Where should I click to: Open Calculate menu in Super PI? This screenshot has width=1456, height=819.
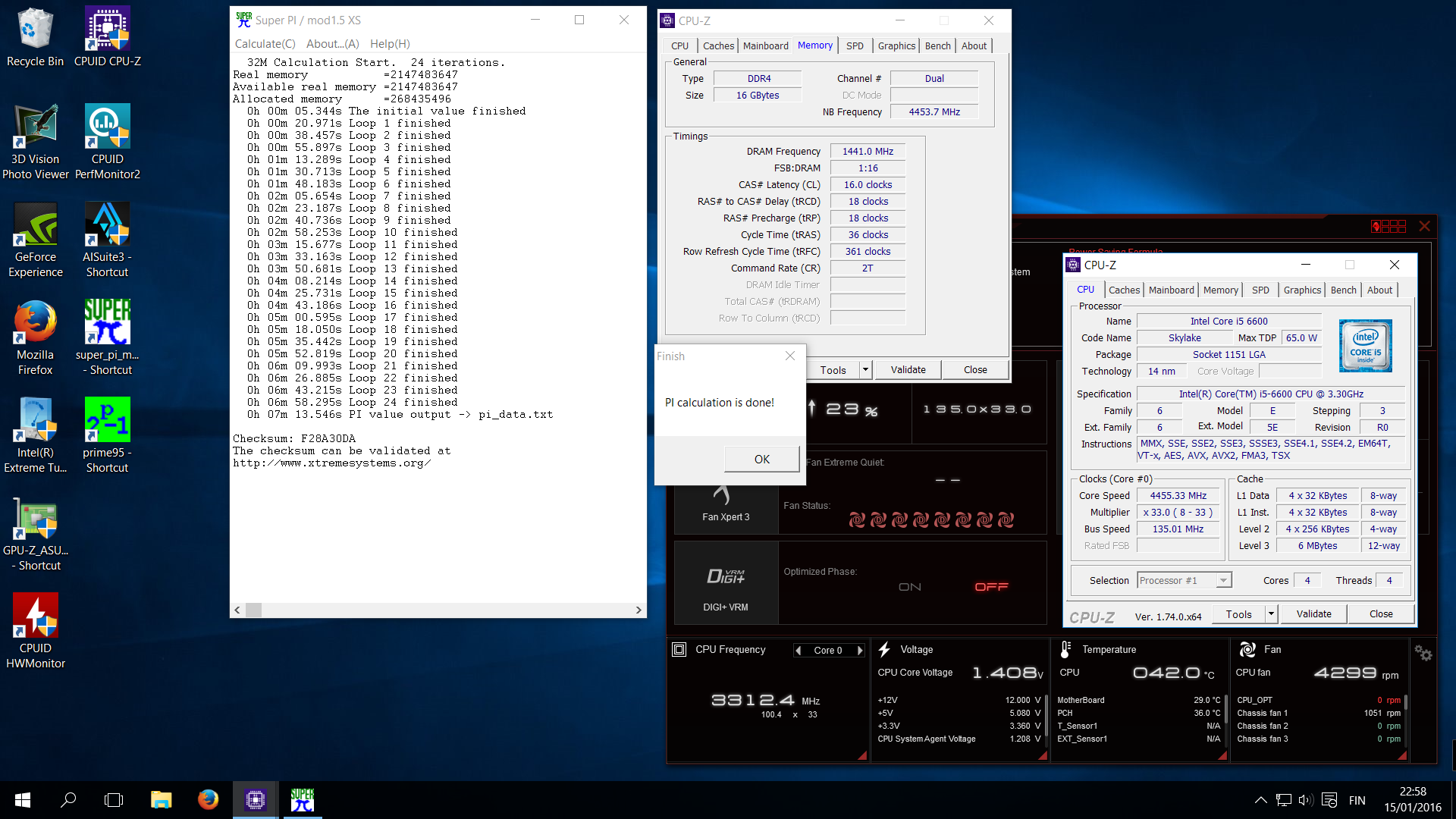click(x=265, y=44)
